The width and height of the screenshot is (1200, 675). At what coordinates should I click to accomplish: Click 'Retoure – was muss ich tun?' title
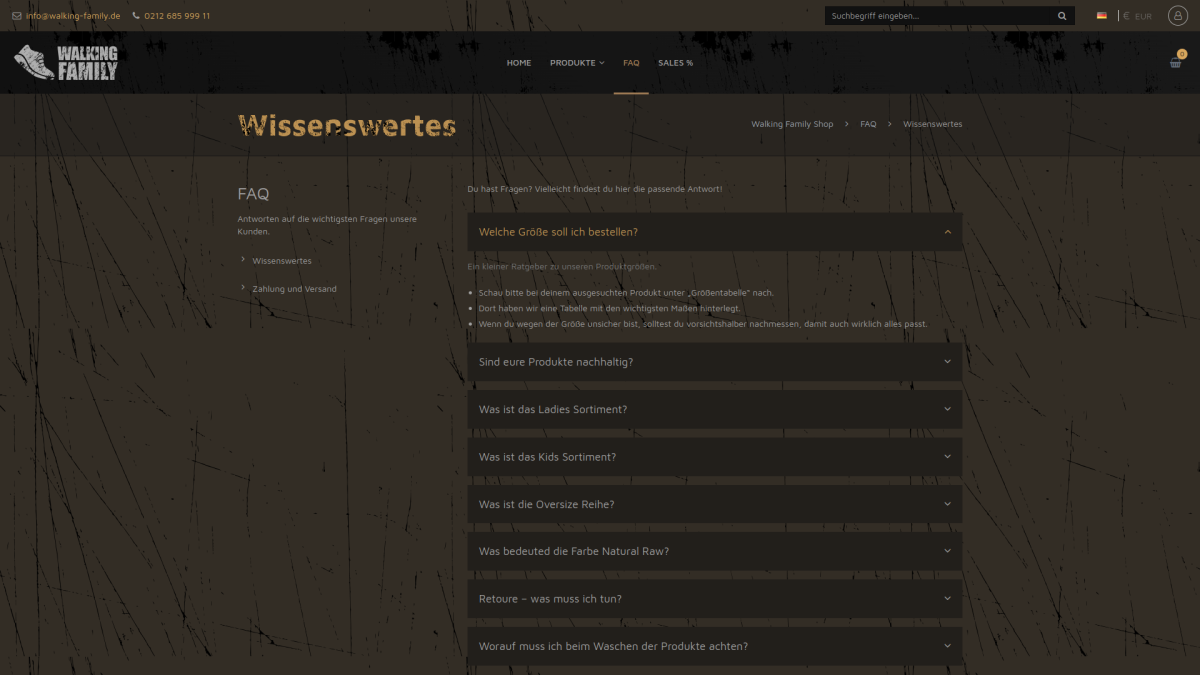(550, 599)
